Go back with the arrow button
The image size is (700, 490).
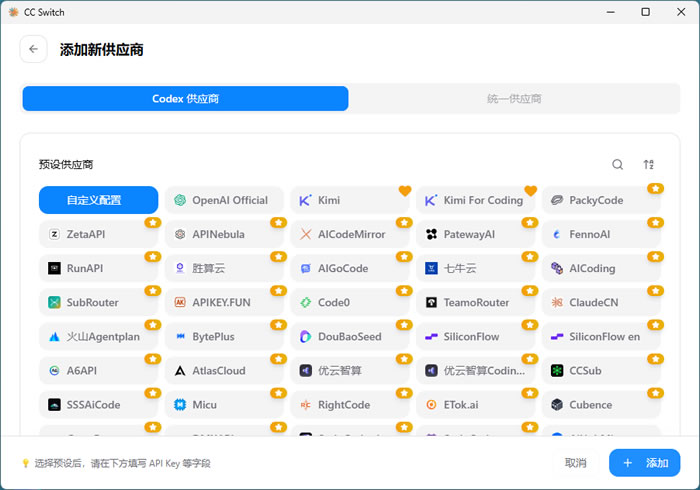33,49
